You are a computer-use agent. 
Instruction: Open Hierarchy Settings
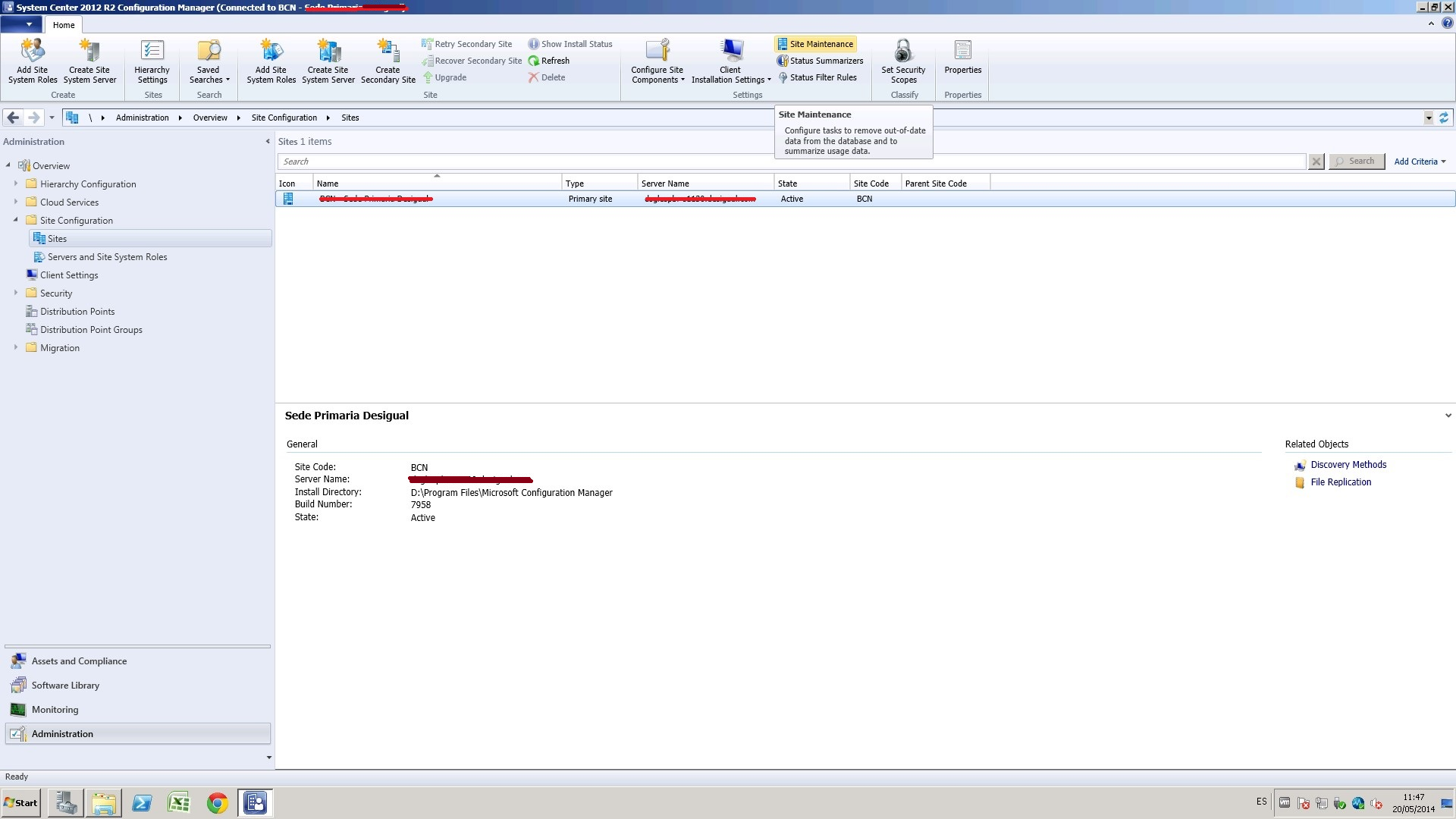[152, 61]
